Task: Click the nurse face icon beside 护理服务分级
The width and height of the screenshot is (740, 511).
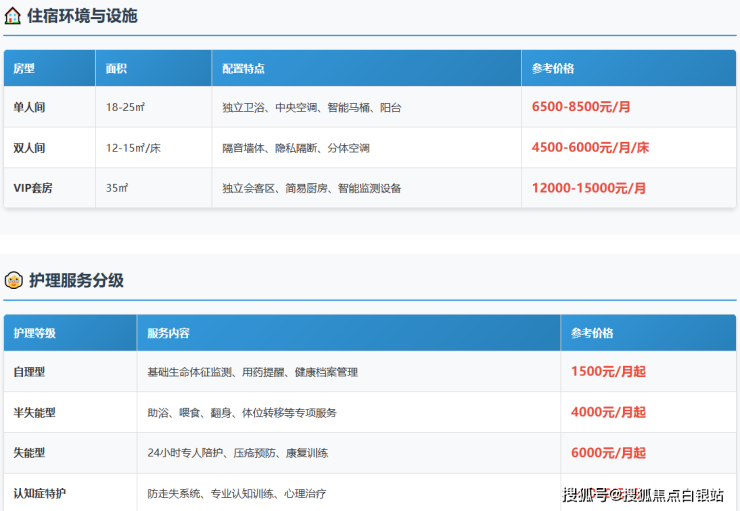Action: point(13,281)
